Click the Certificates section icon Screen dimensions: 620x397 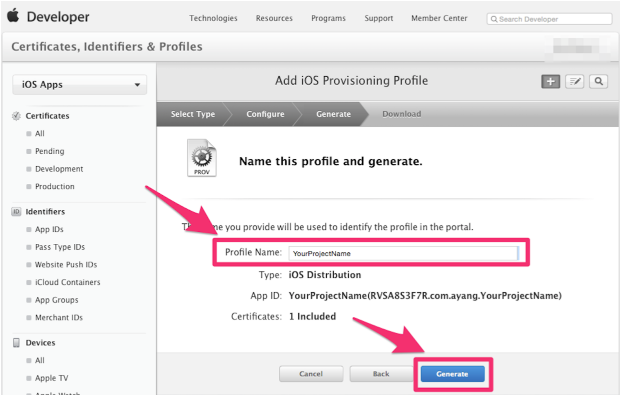coord(16,116)
